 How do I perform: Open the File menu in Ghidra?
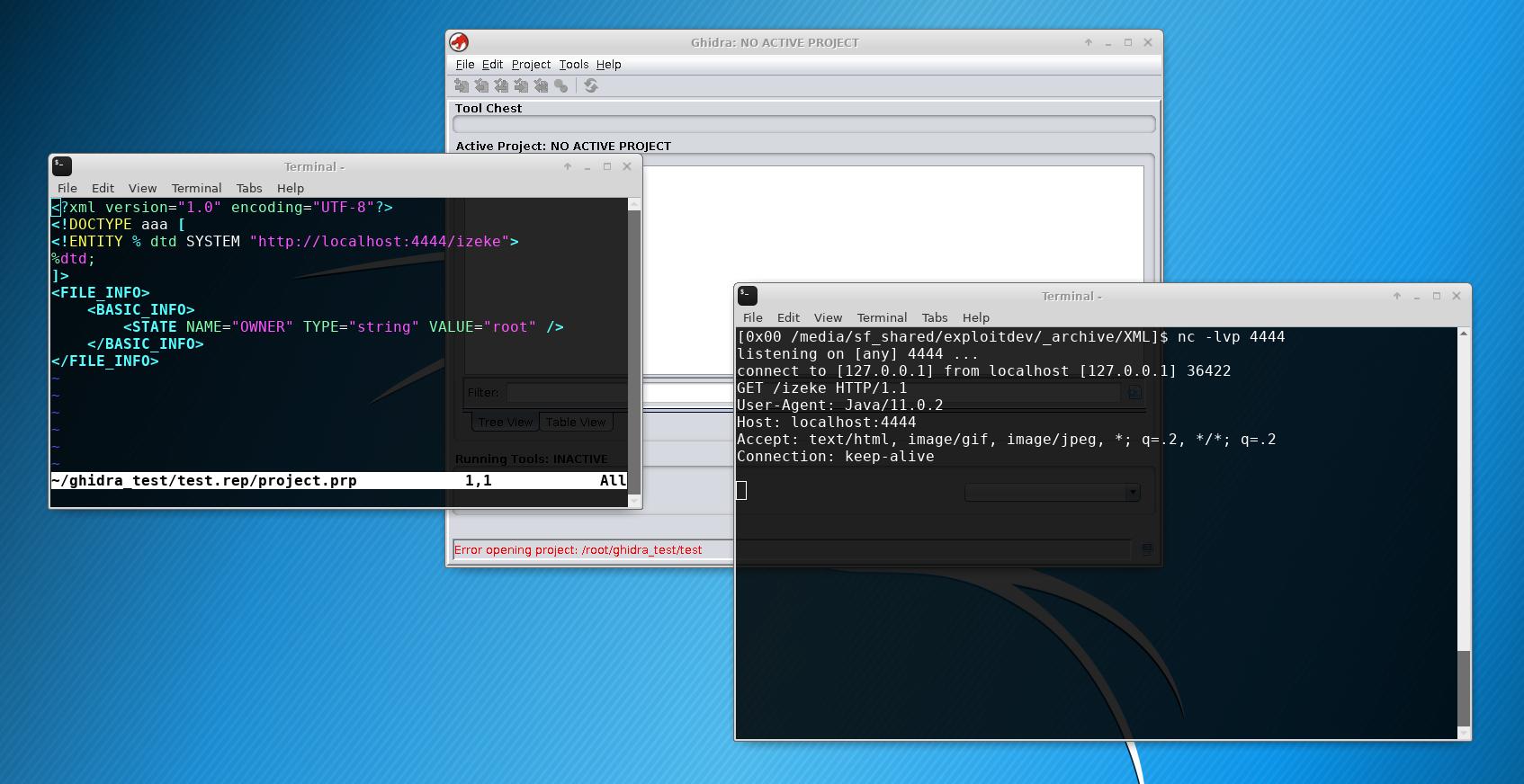[465, 65]
